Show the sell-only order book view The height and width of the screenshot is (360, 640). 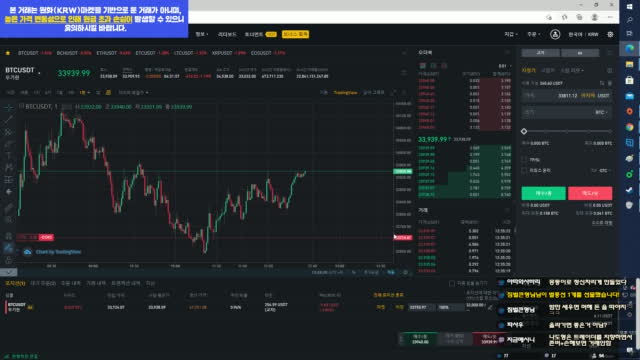point(444,65)
